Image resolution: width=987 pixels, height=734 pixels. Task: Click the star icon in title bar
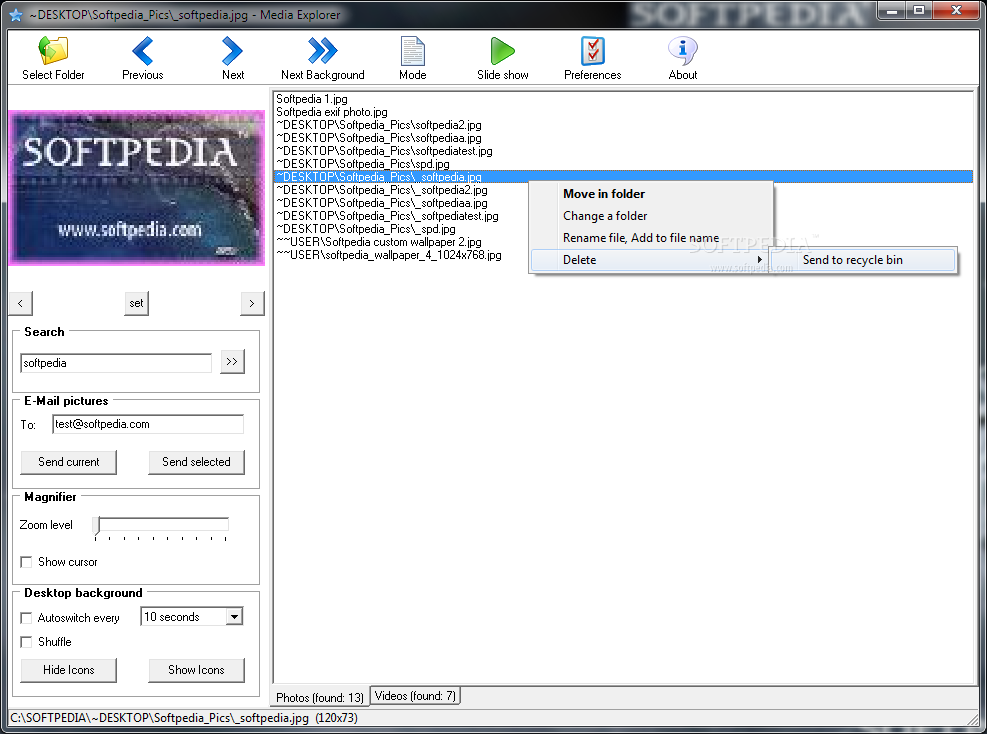(16, 14)
